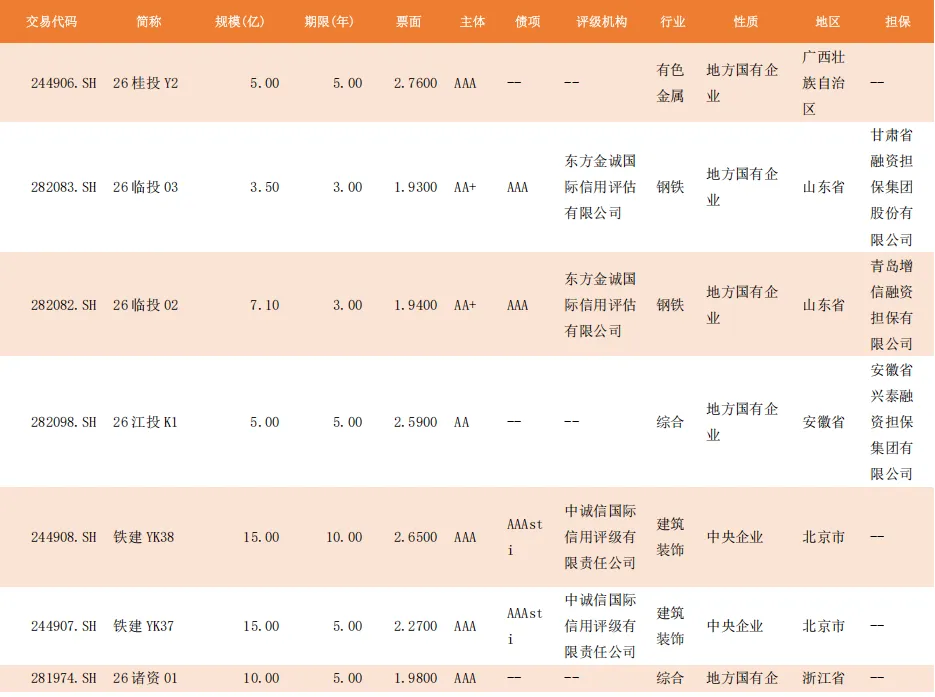Click the 广西壮族自治区 region cell
935x697 pixels.
click(x=823, y=83)
